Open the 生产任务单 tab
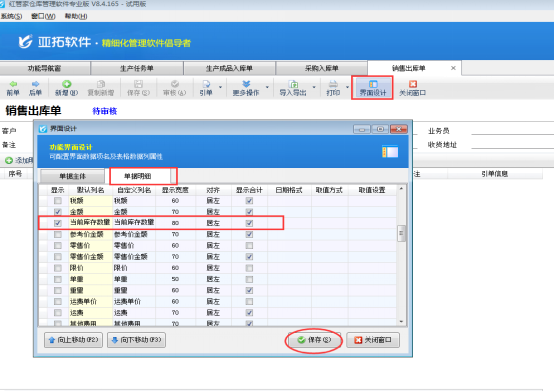Screen dimensions: 554x391 [137, 68]
